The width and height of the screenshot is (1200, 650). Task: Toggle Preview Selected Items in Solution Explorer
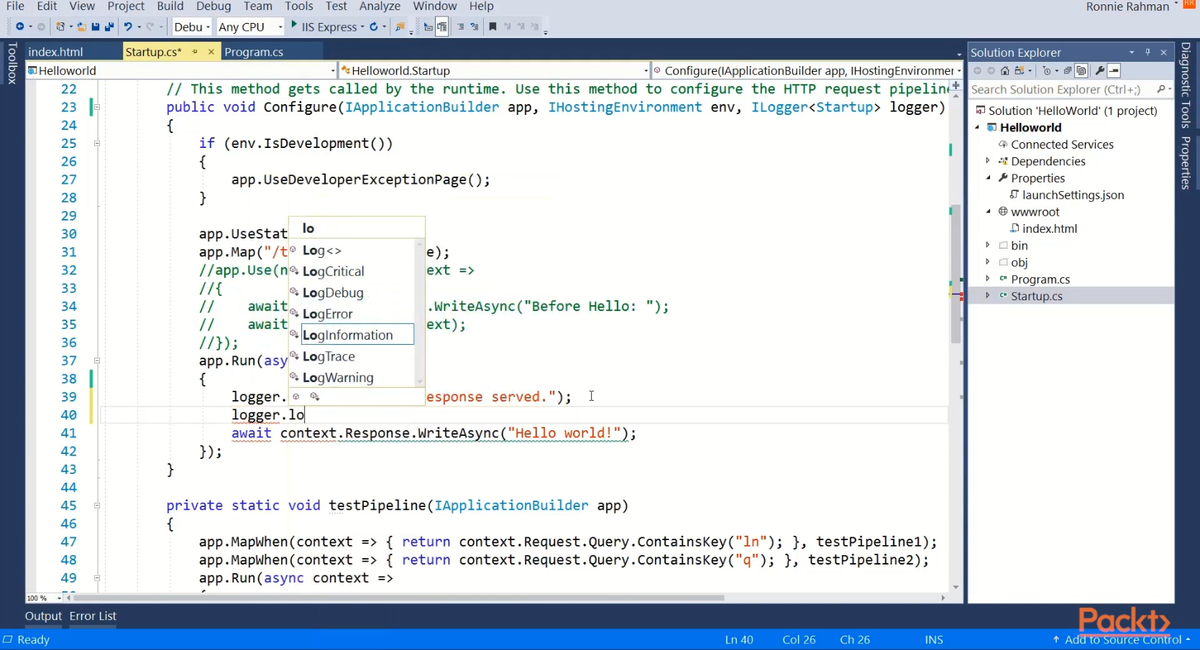pyautogui.click(x=1113, y=71)
